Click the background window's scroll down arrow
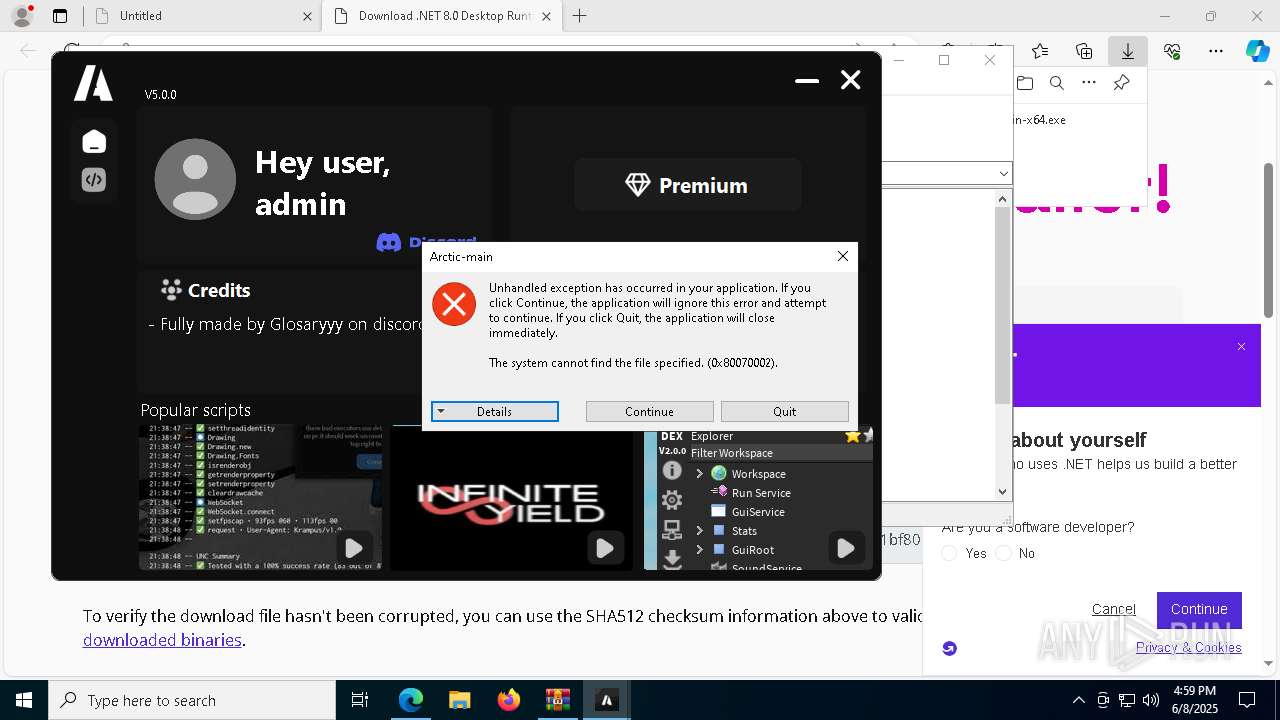1280x720 pixels. (x=1003, y=491)
